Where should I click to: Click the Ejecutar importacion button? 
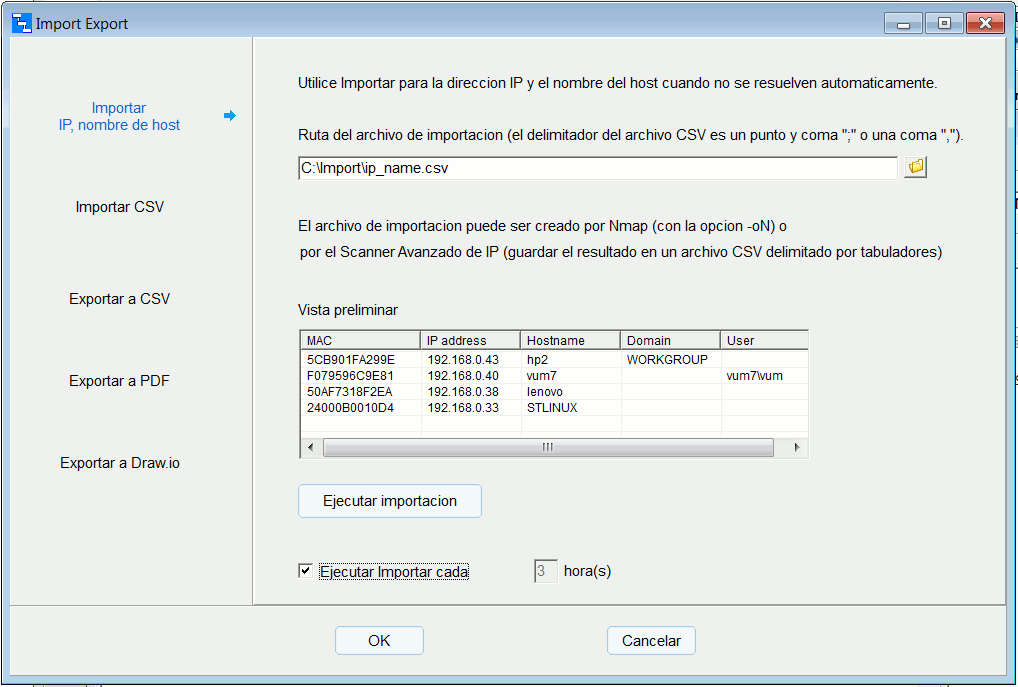(x=389, y=500)
